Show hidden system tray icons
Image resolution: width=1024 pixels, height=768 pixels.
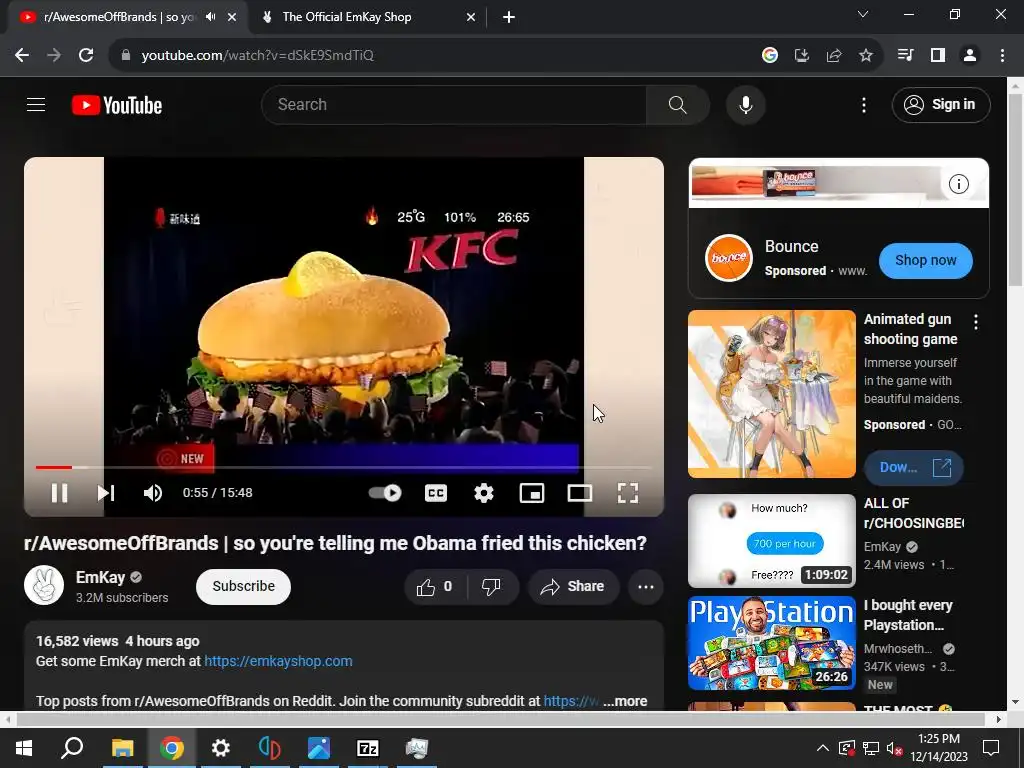822,748
